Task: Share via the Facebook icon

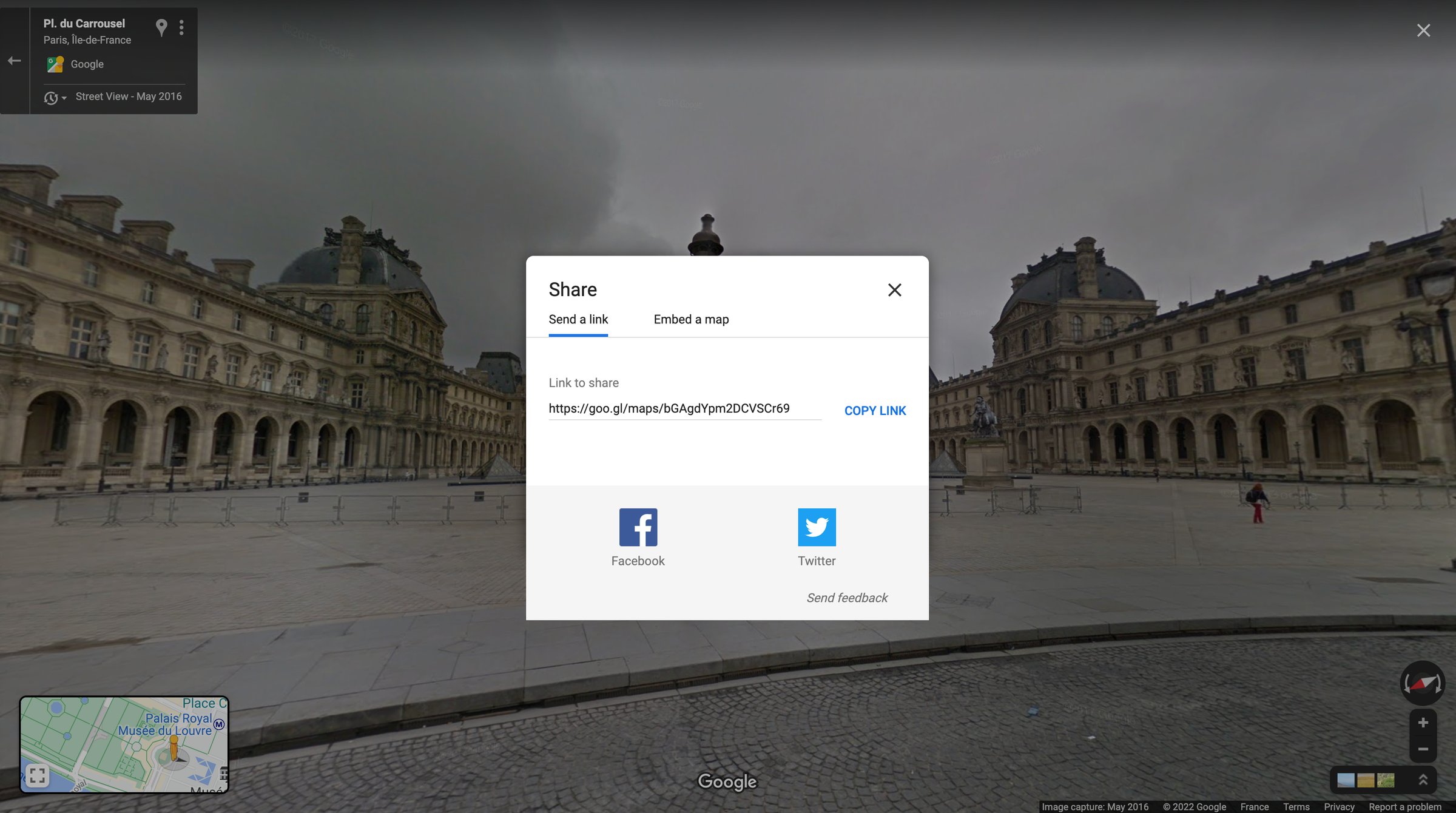Action: coord(638,527)
